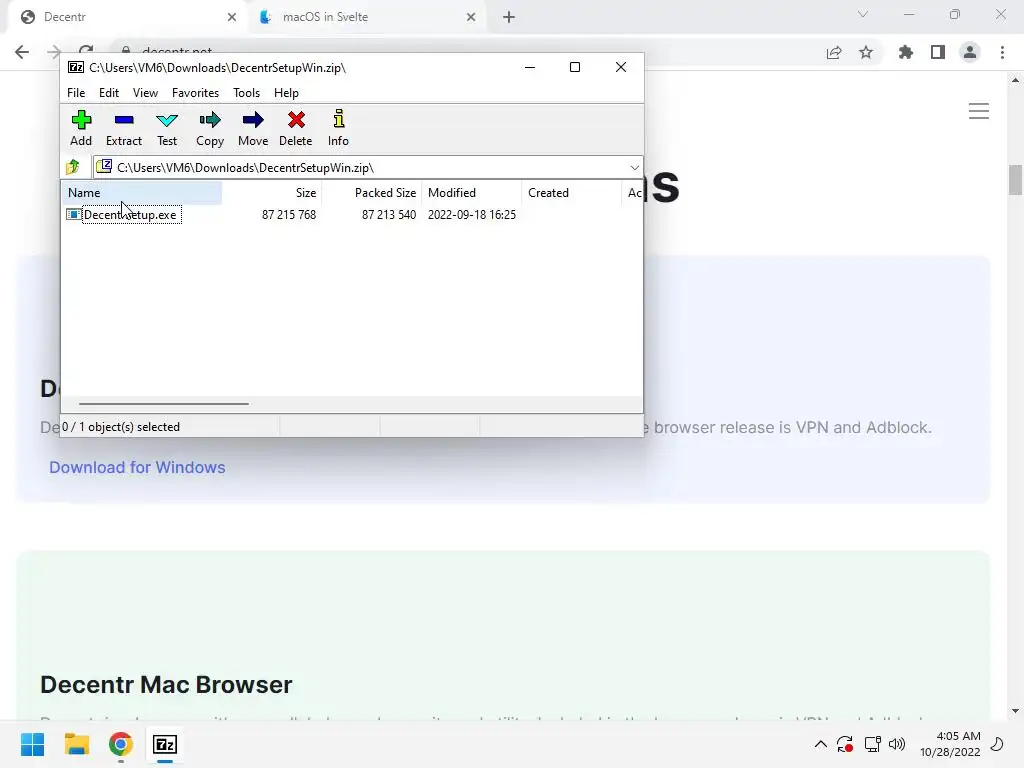Sort by Modified column header
1024x768 pixels.
[x=472, y=193]
